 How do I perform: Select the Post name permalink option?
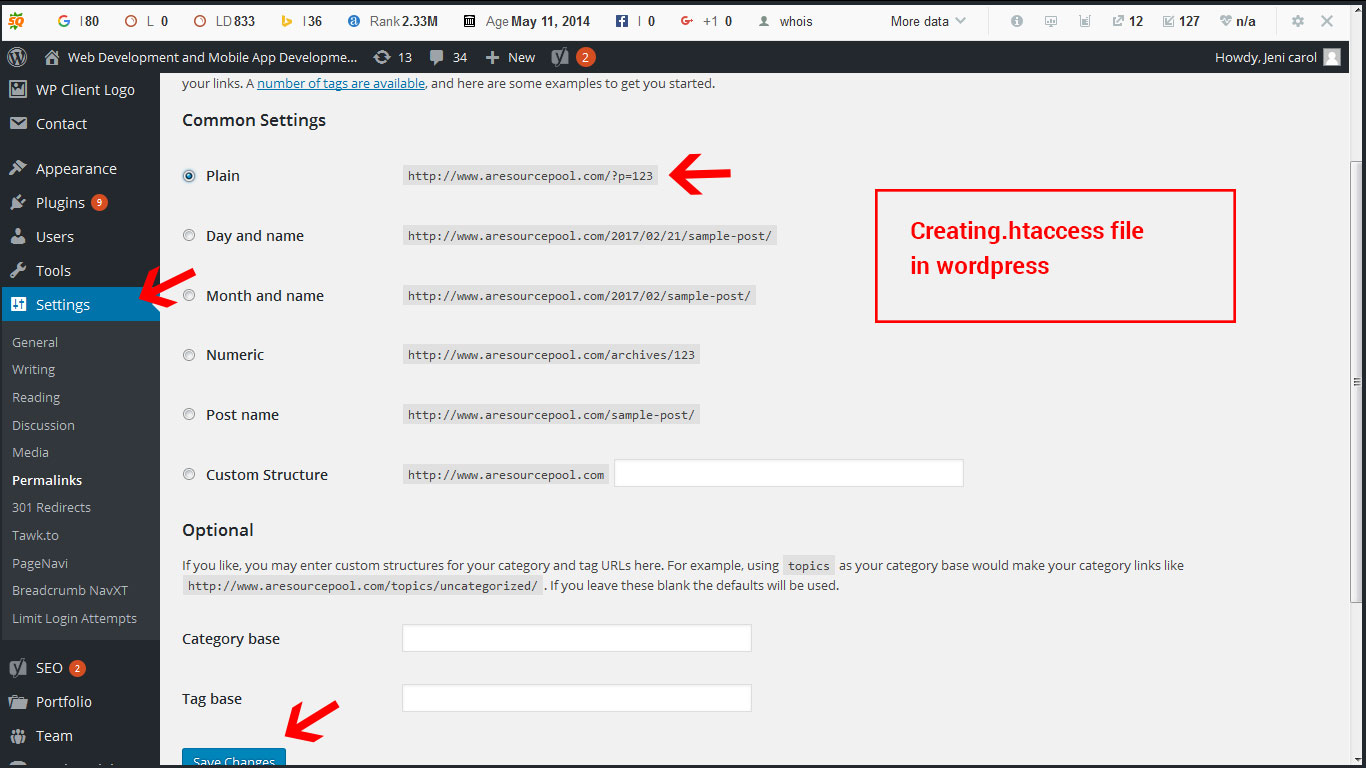(x=189, y=414)
